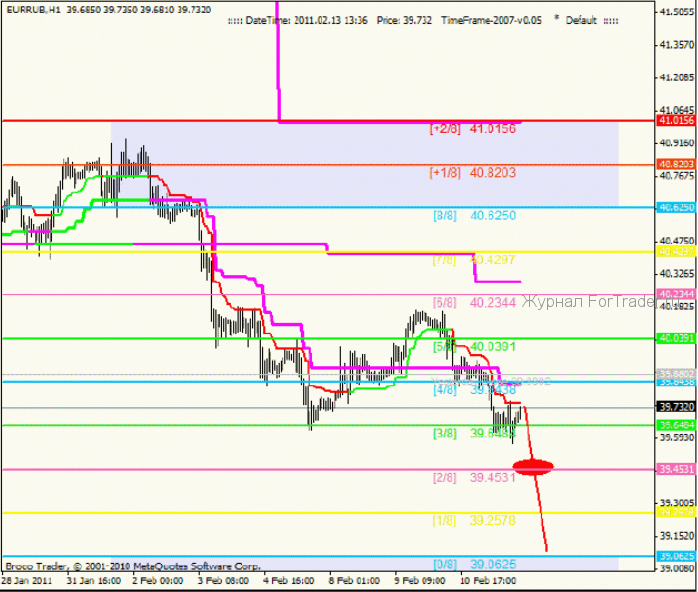
Task: Click the red 41.0156 price tag
Action: point(676,120)
